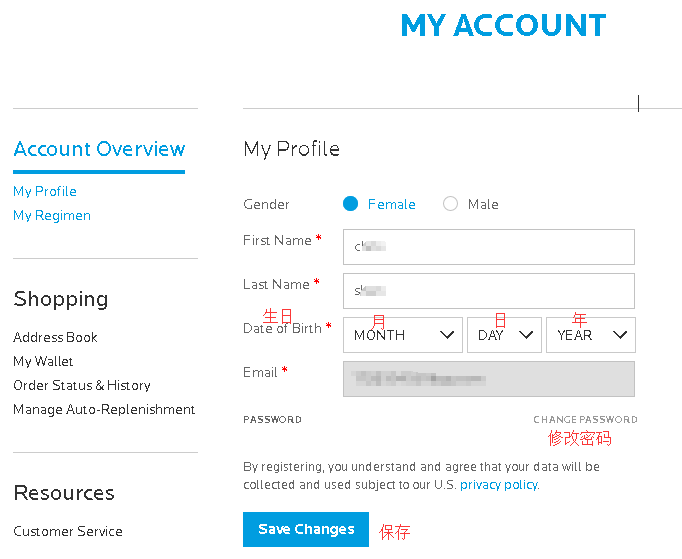Click the First Name input field
Viewport: 682px width, 559px height.
pyautogui.click(x=488, y=247)
